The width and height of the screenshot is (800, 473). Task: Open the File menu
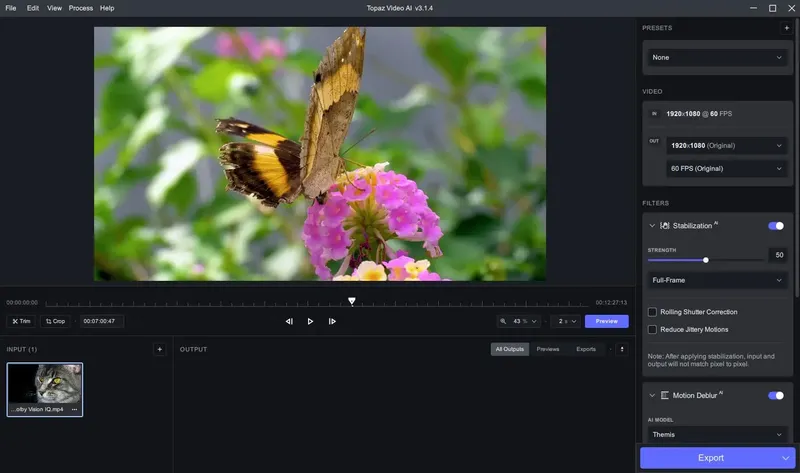(11, 8)
